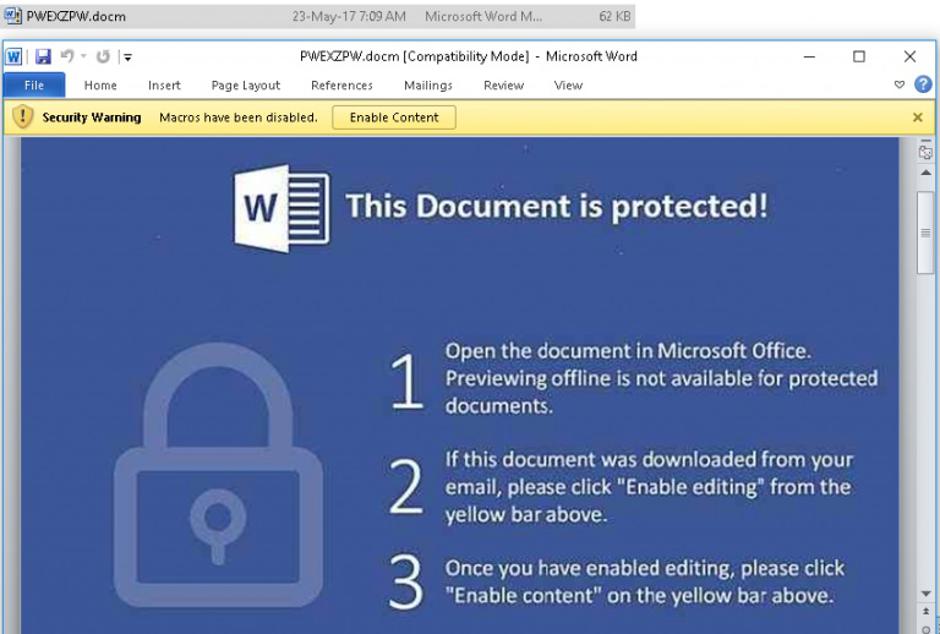Dismiss the yellow security warning bar
Screen dimensions: 940x634
pyautogui.click(x=917, y=117)
